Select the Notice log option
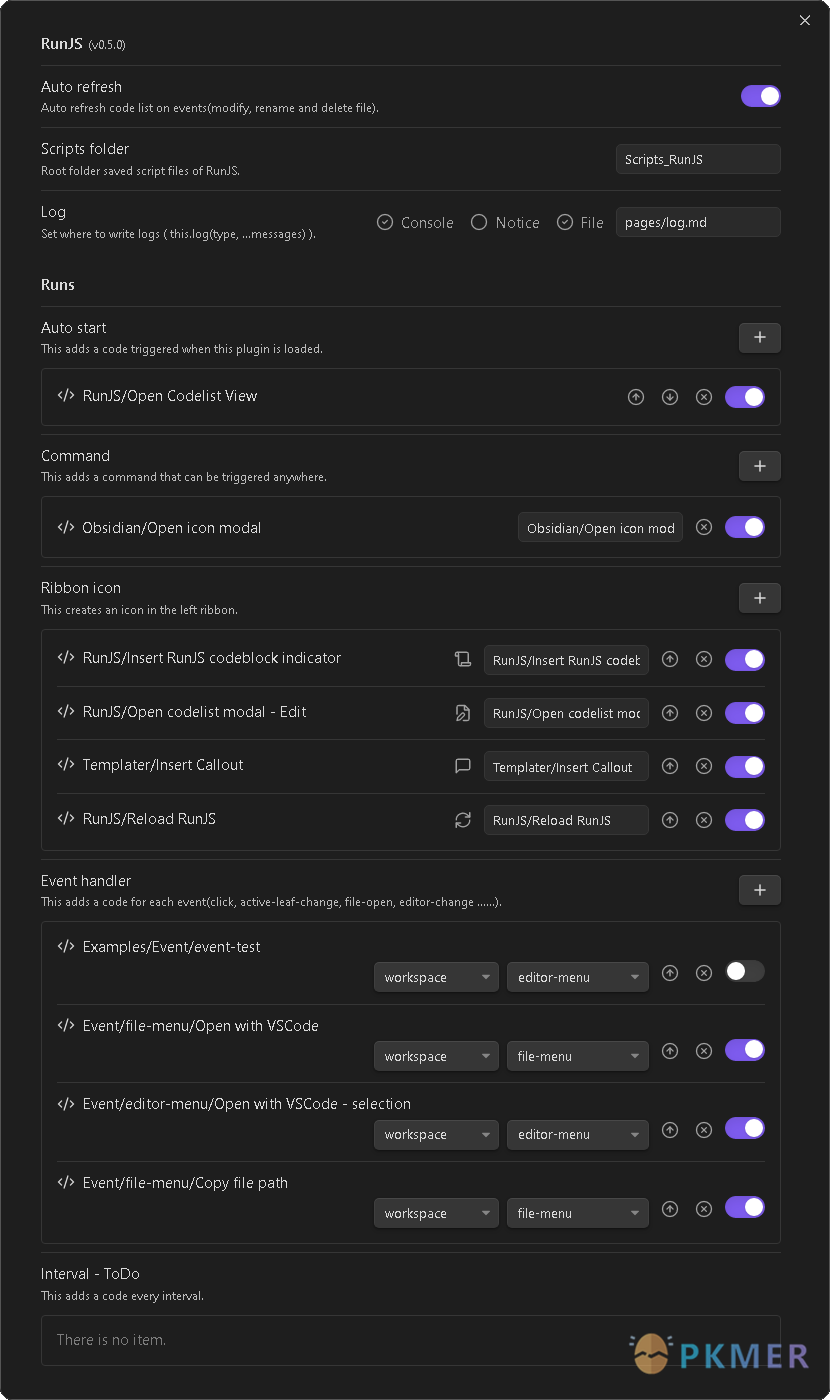 [479, 222]
